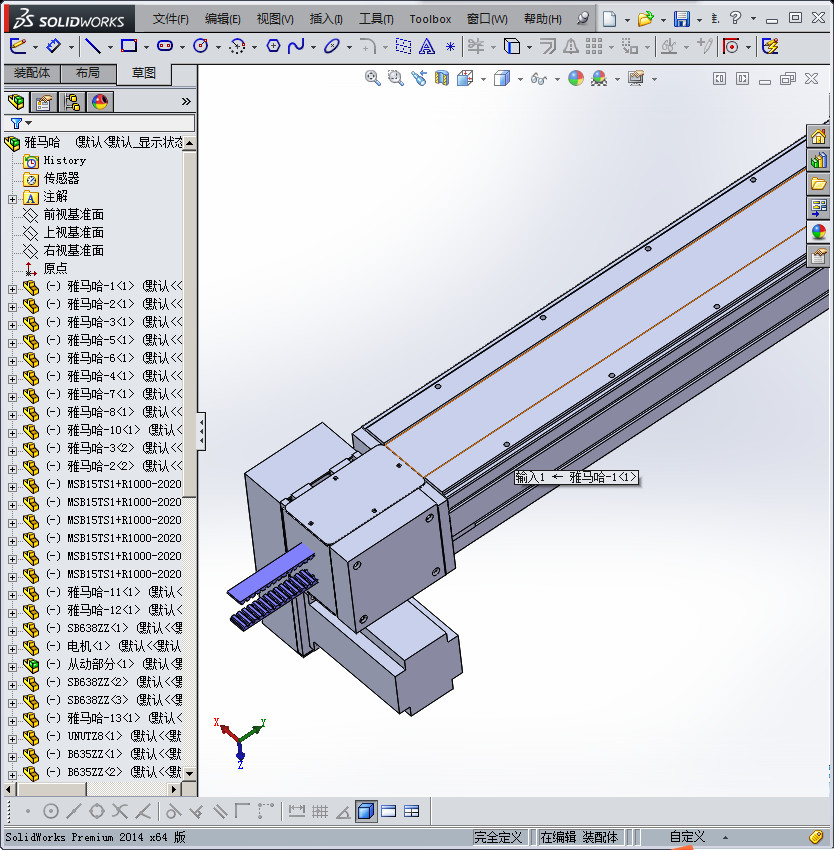Open the 文件(F) menu
834x850 pixels.
[x=170, y=19]
